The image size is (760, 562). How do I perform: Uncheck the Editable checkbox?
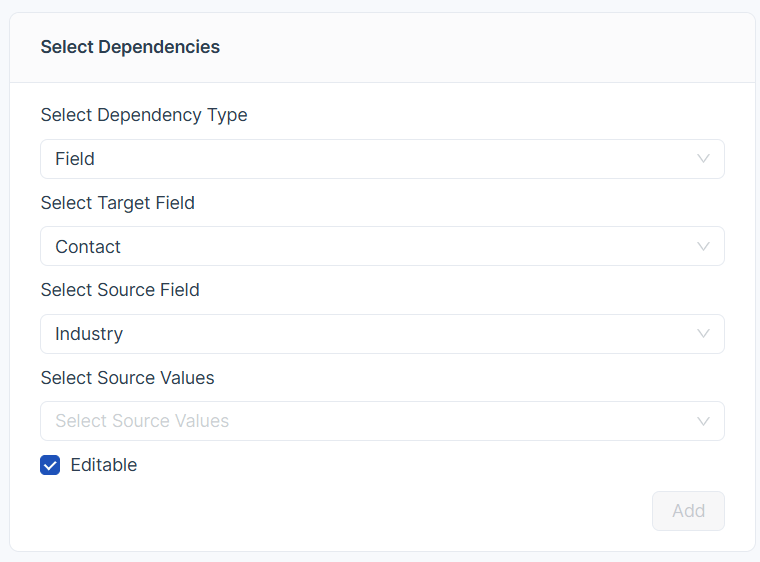(50, 465)
